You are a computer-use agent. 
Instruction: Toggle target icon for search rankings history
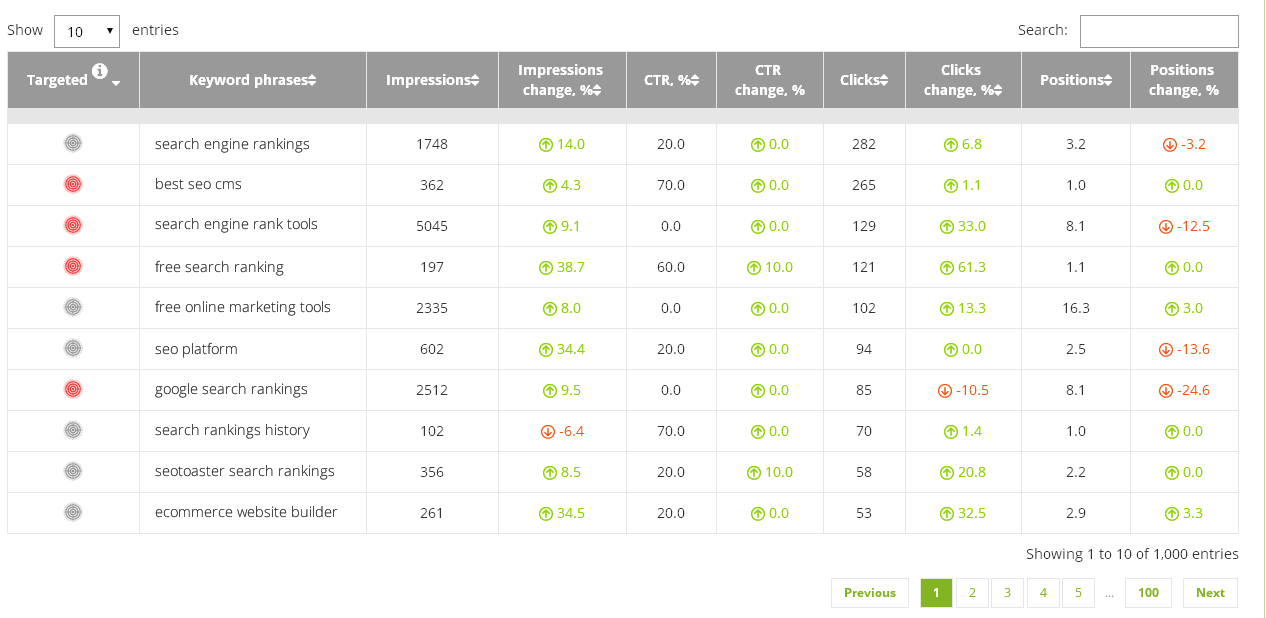(x=73, y=431)
